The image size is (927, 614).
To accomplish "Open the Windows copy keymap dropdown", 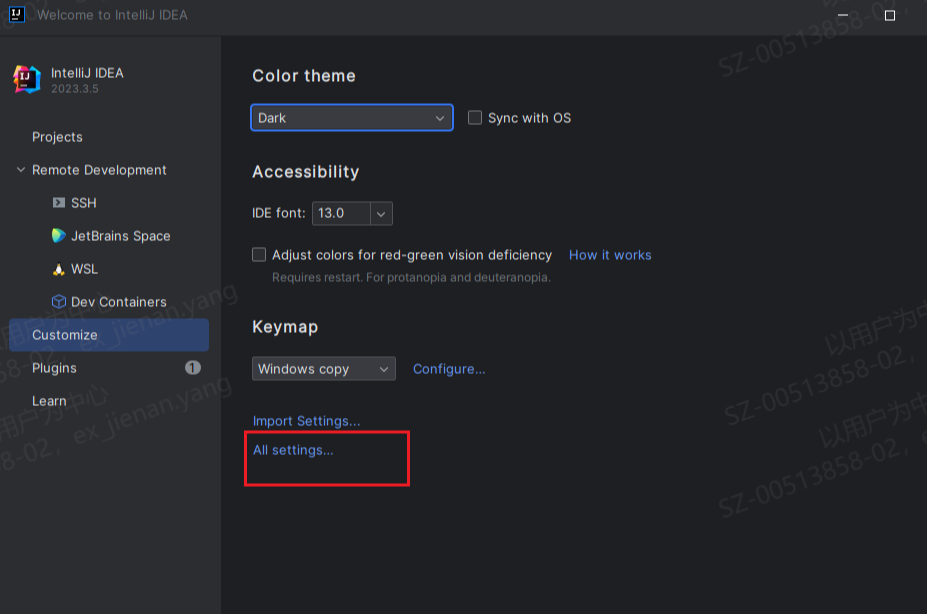I will pos(323,369).
